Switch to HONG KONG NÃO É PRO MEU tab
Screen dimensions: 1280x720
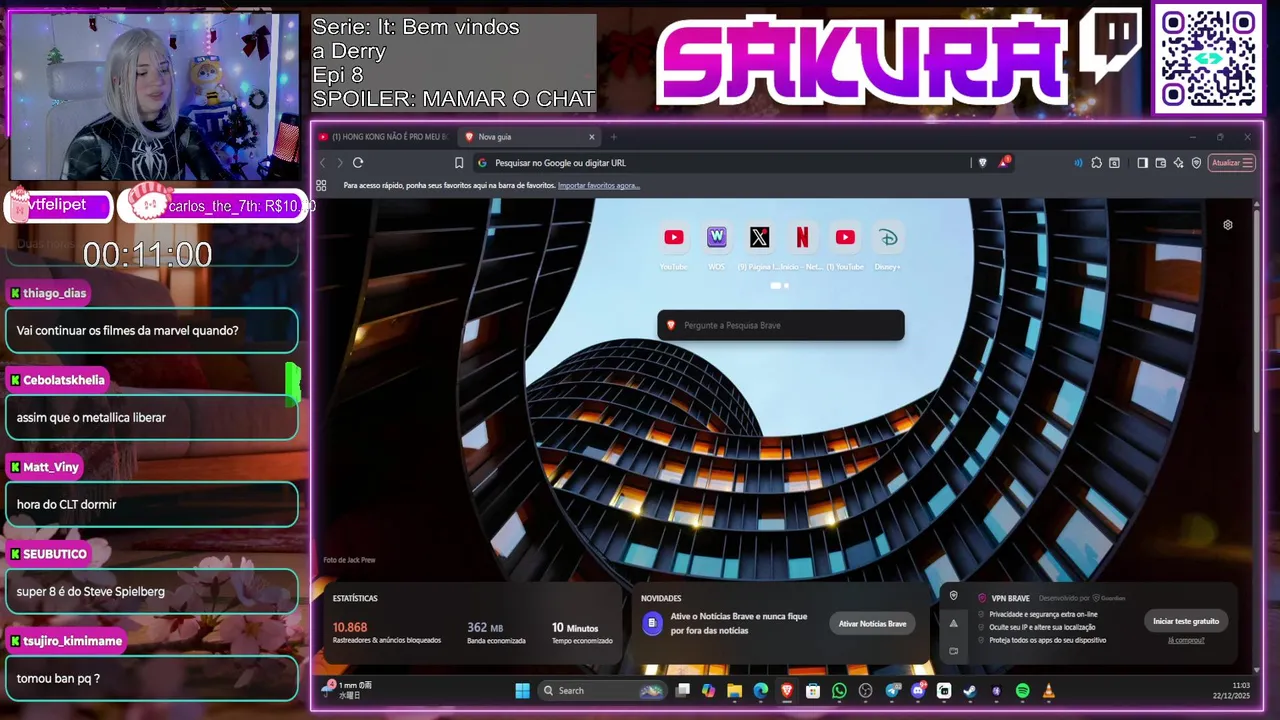[x=383, y=137]
